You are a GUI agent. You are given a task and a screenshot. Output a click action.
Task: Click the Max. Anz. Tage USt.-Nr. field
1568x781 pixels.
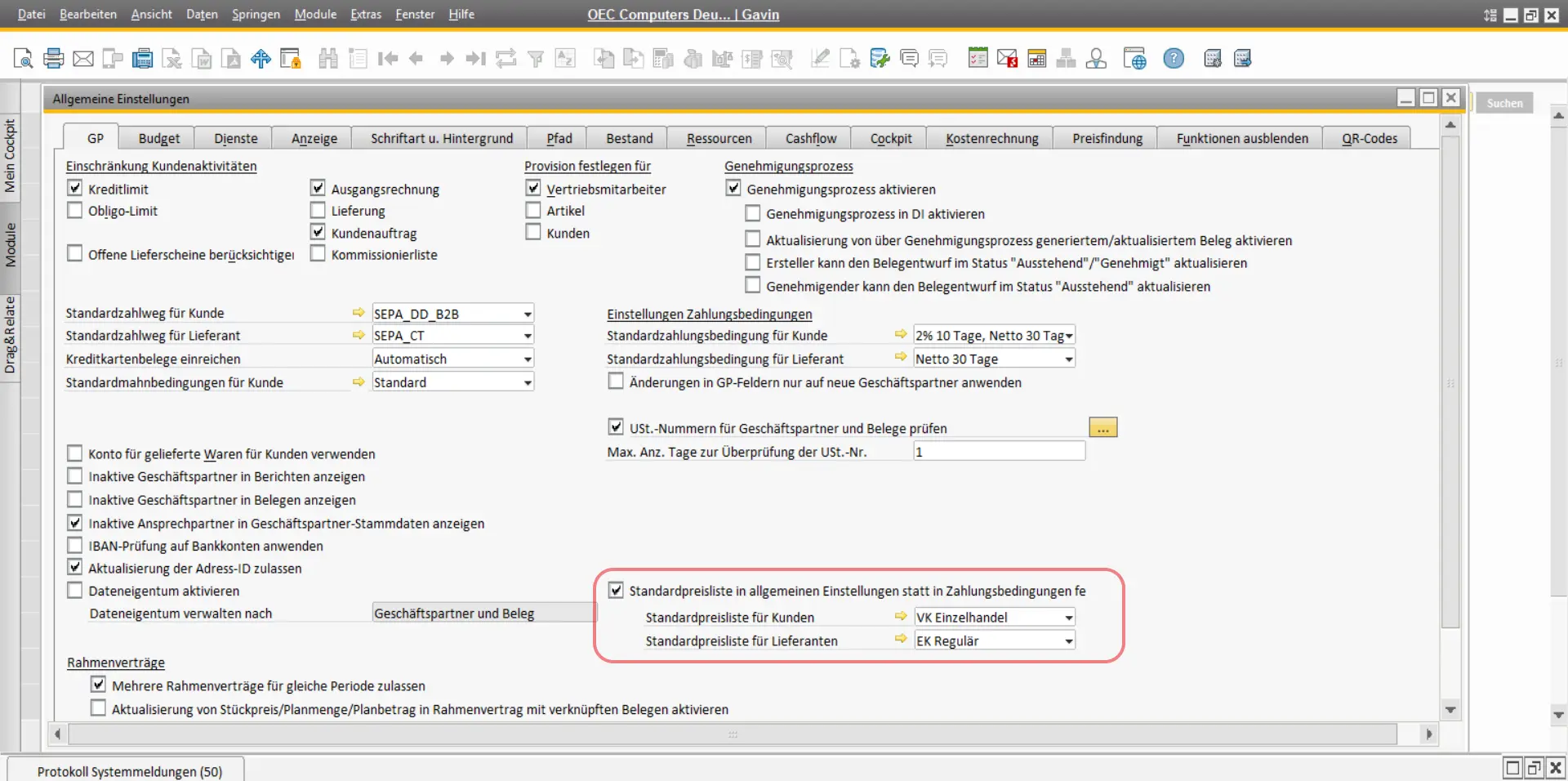point(999,452)
